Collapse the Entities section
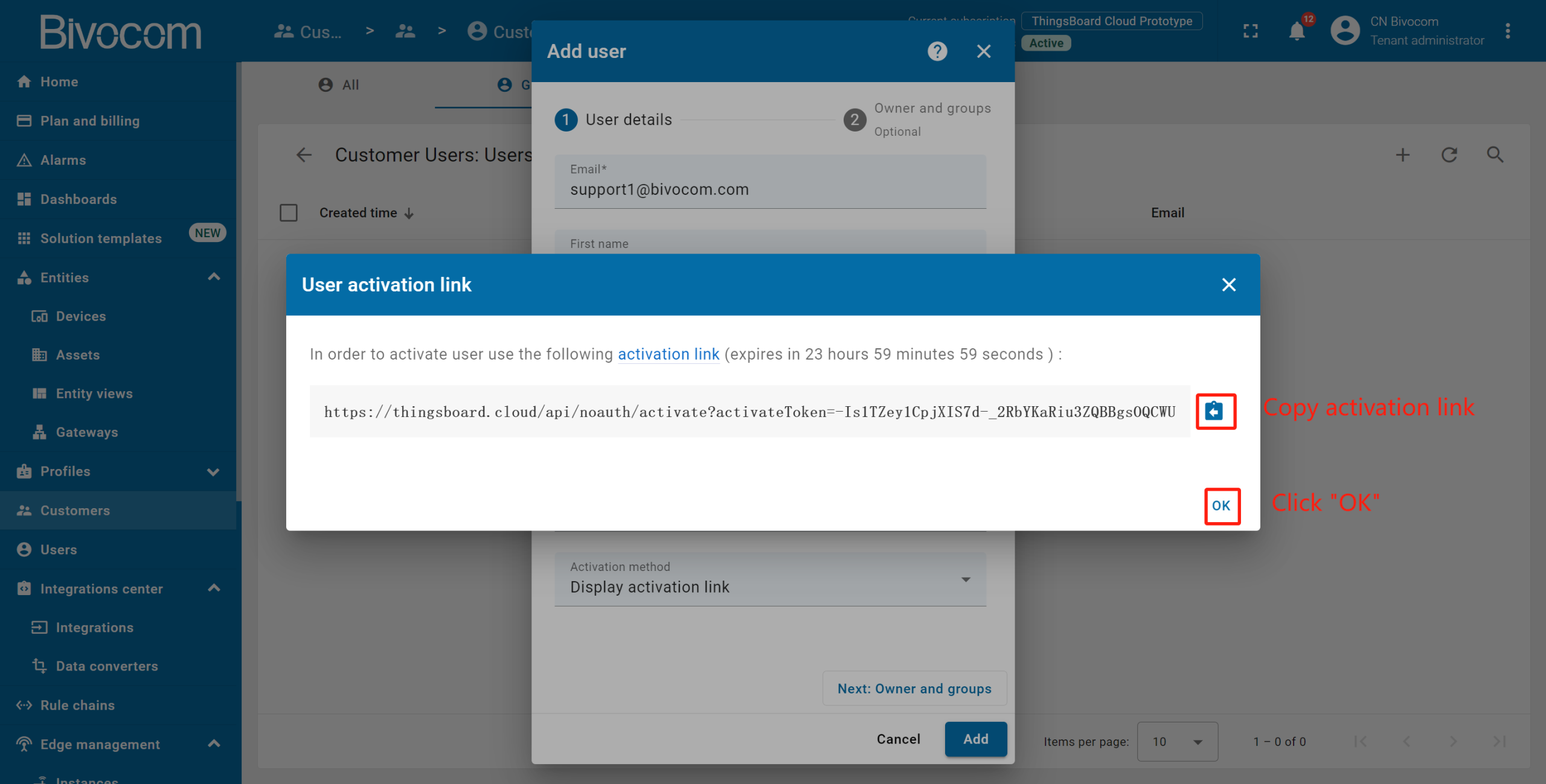1546x784 pixels. coord(214,277)
